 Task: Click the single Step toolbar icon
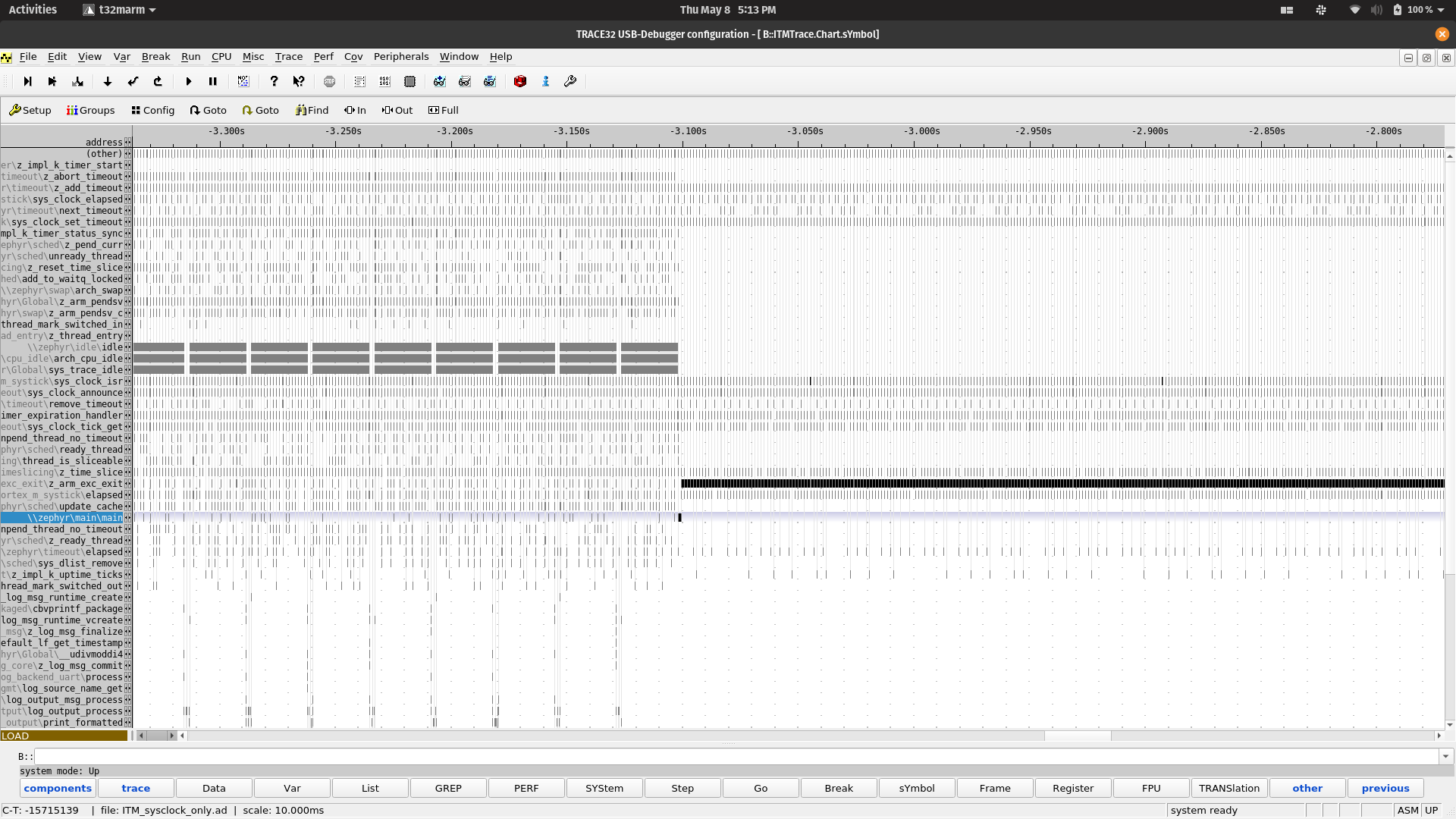tap(27, 82)
